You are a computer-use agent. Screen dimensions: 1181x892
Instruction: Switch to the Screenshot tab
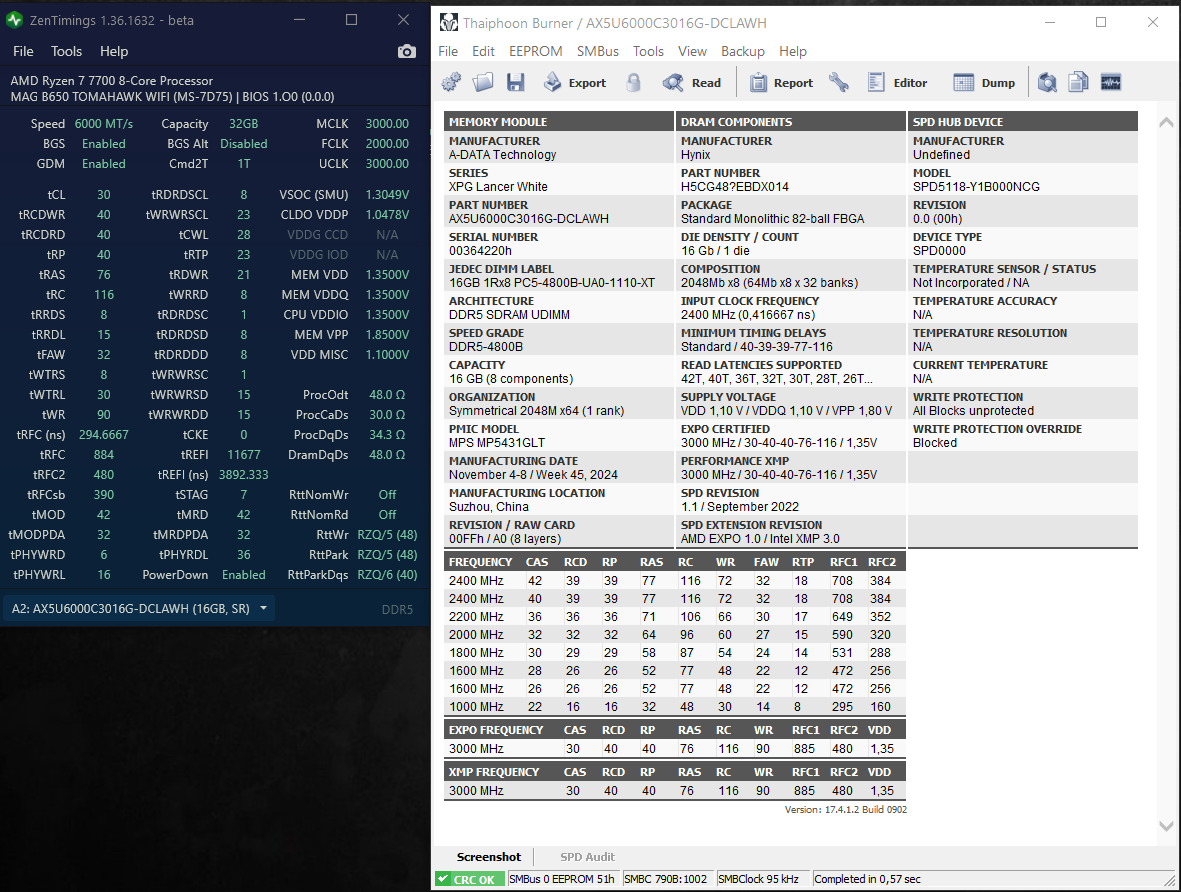pyautogui.click(x=489, y=857)
